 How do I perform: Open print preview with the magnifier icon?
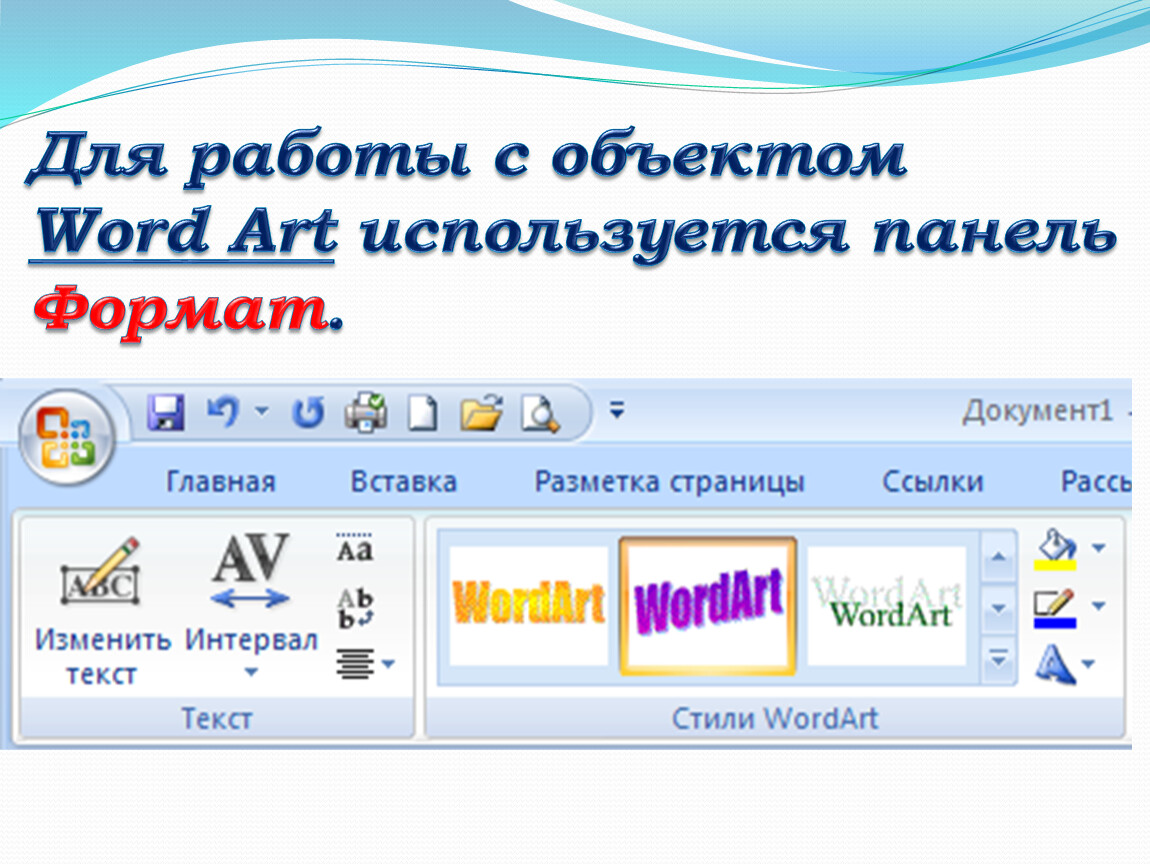click(540, 413)
